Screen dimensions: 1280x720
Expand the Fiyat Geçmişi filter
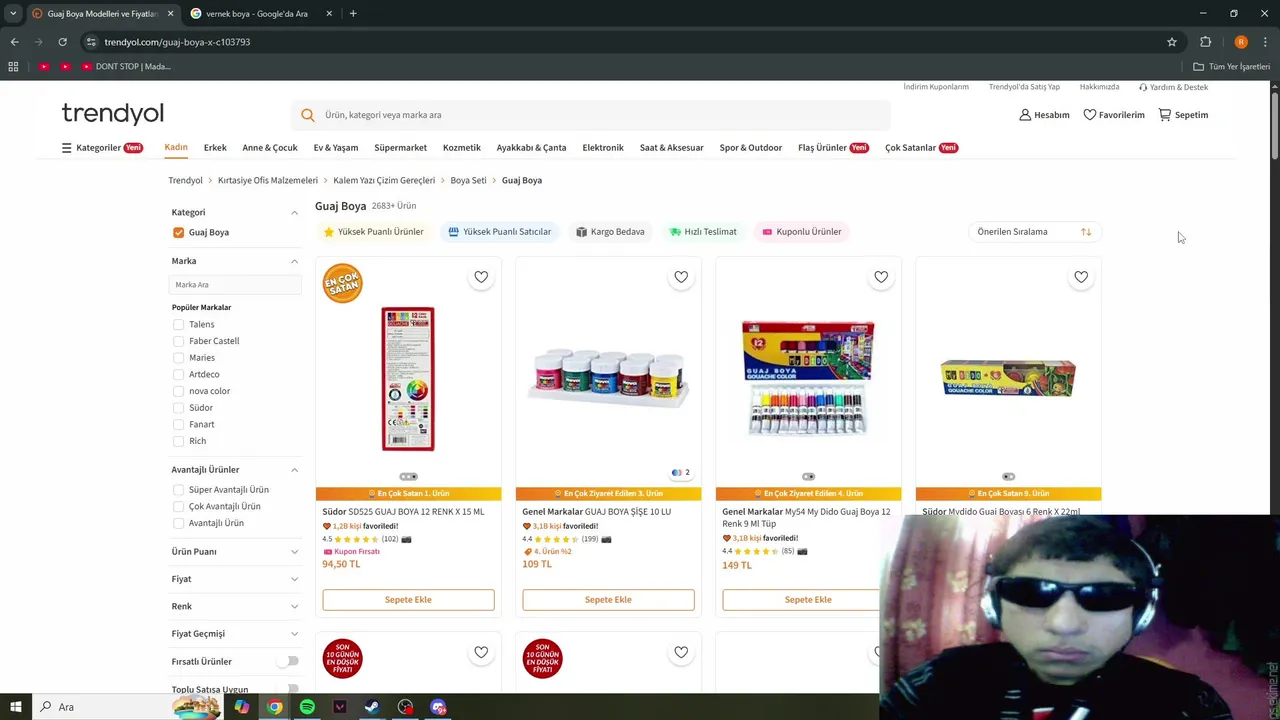(294, 634)
